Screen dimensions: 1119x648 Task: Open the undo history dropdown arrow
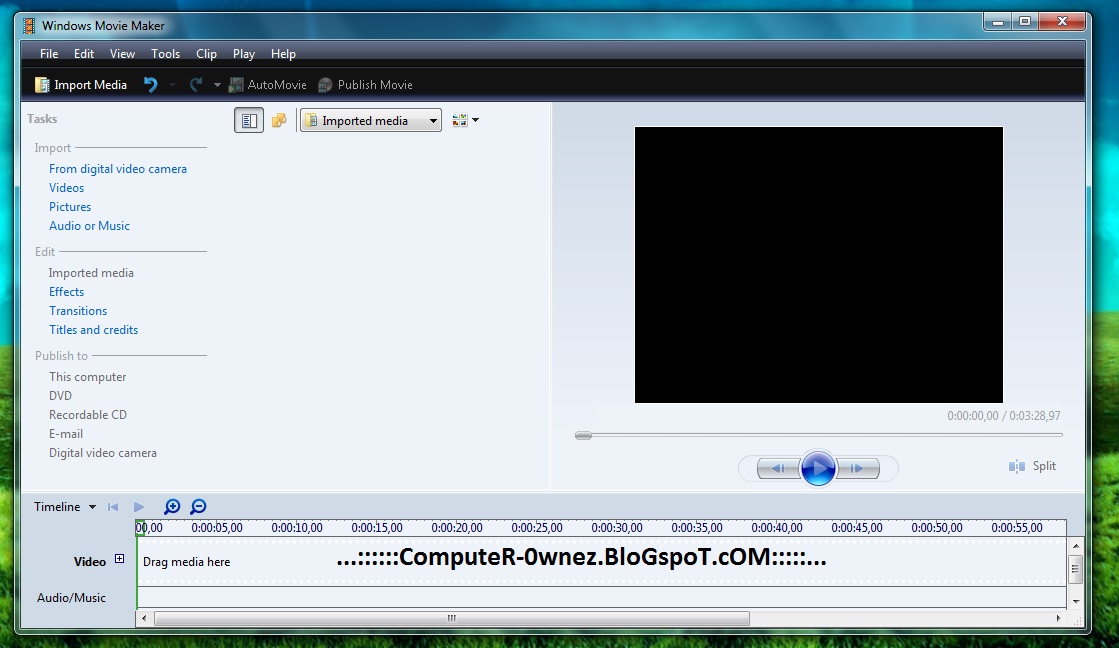[172, 85]
